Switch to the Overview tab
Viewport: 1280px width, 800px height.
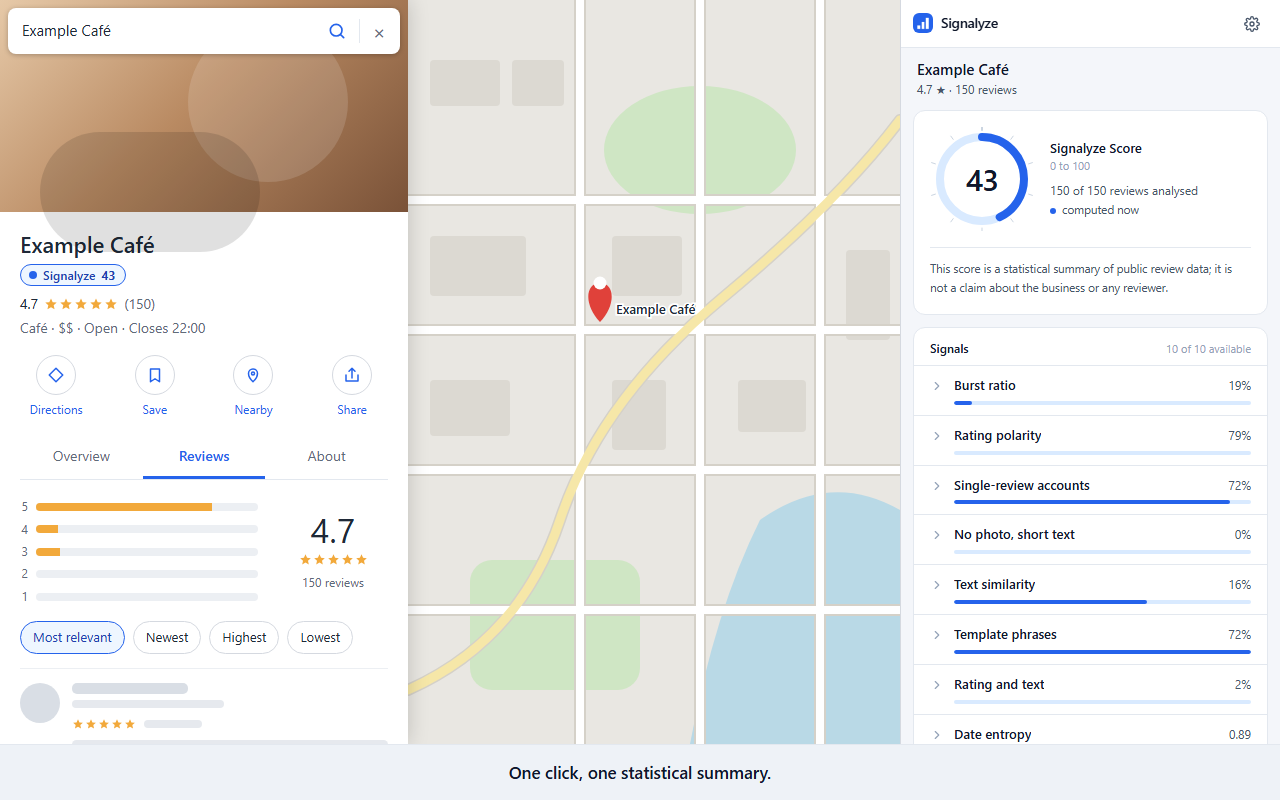[x=81, y=456]
